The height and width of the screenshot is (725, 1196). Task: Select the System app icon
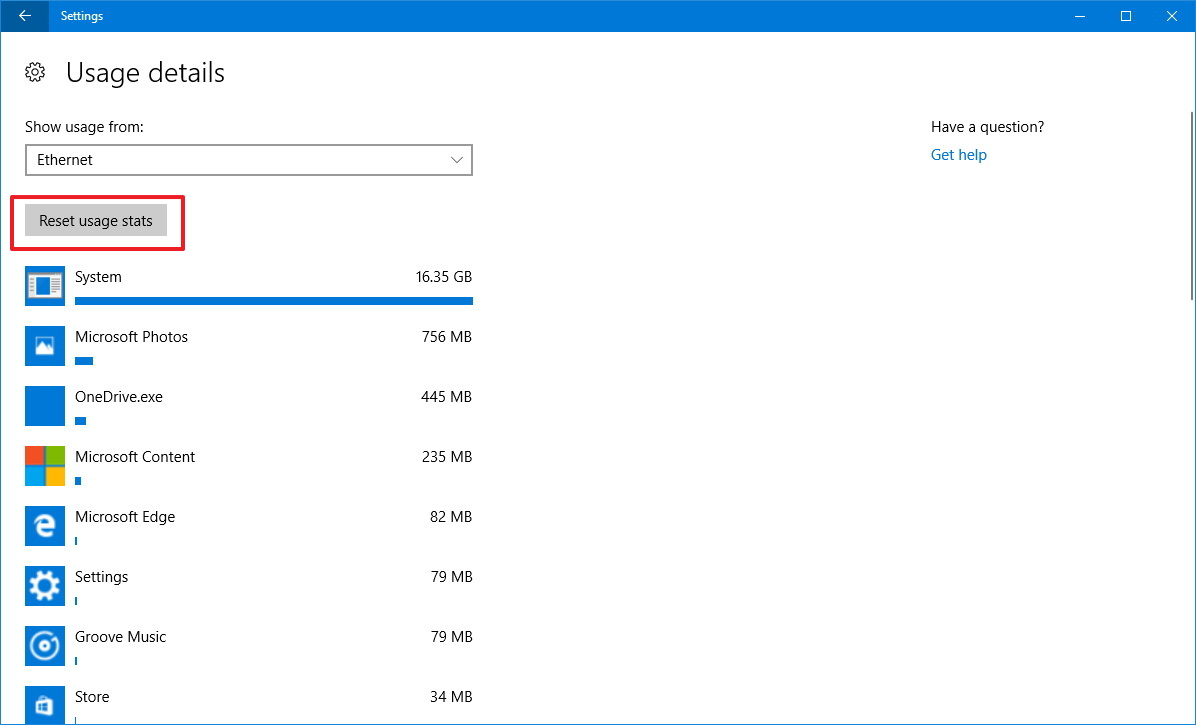coord(45,286)
